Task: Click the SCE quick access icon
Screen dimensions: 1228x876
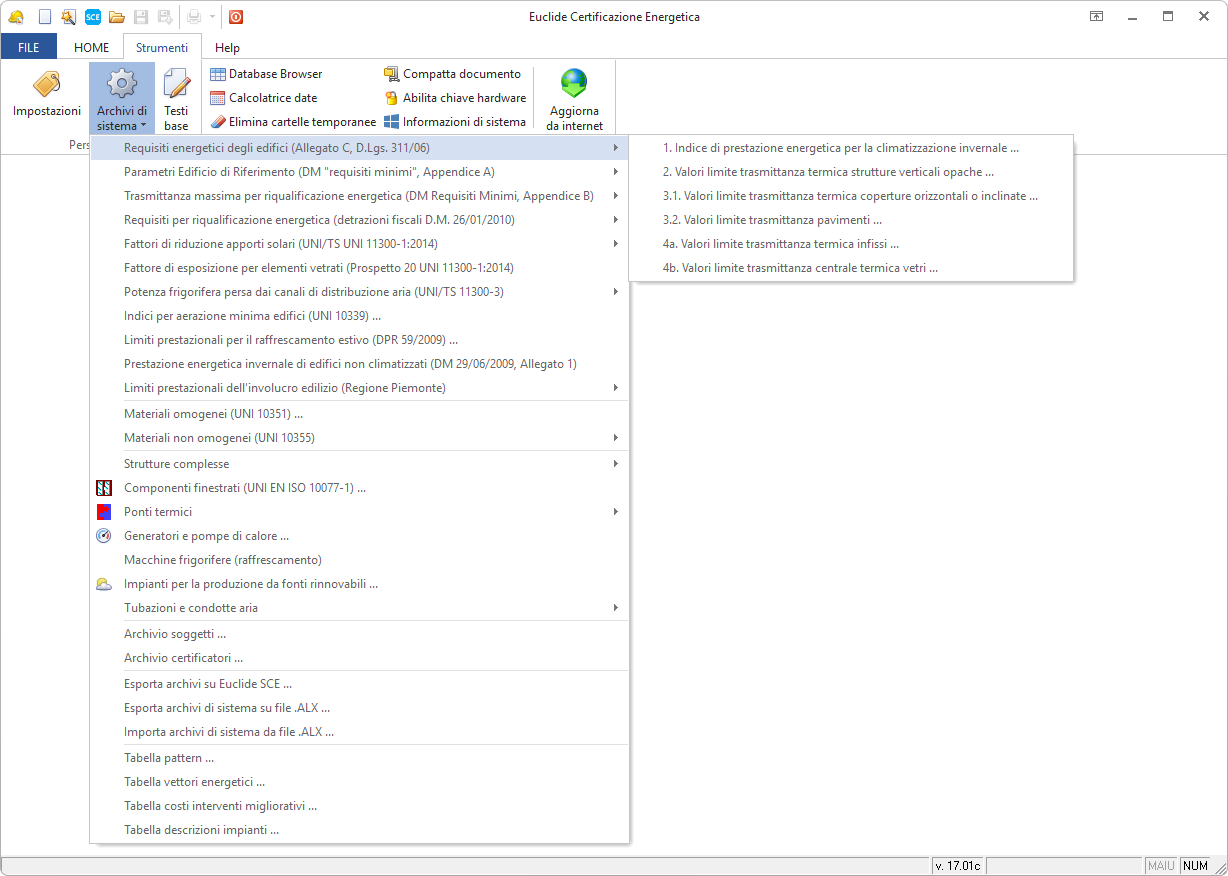Action: pyautogui.click(x=92, y=16)
